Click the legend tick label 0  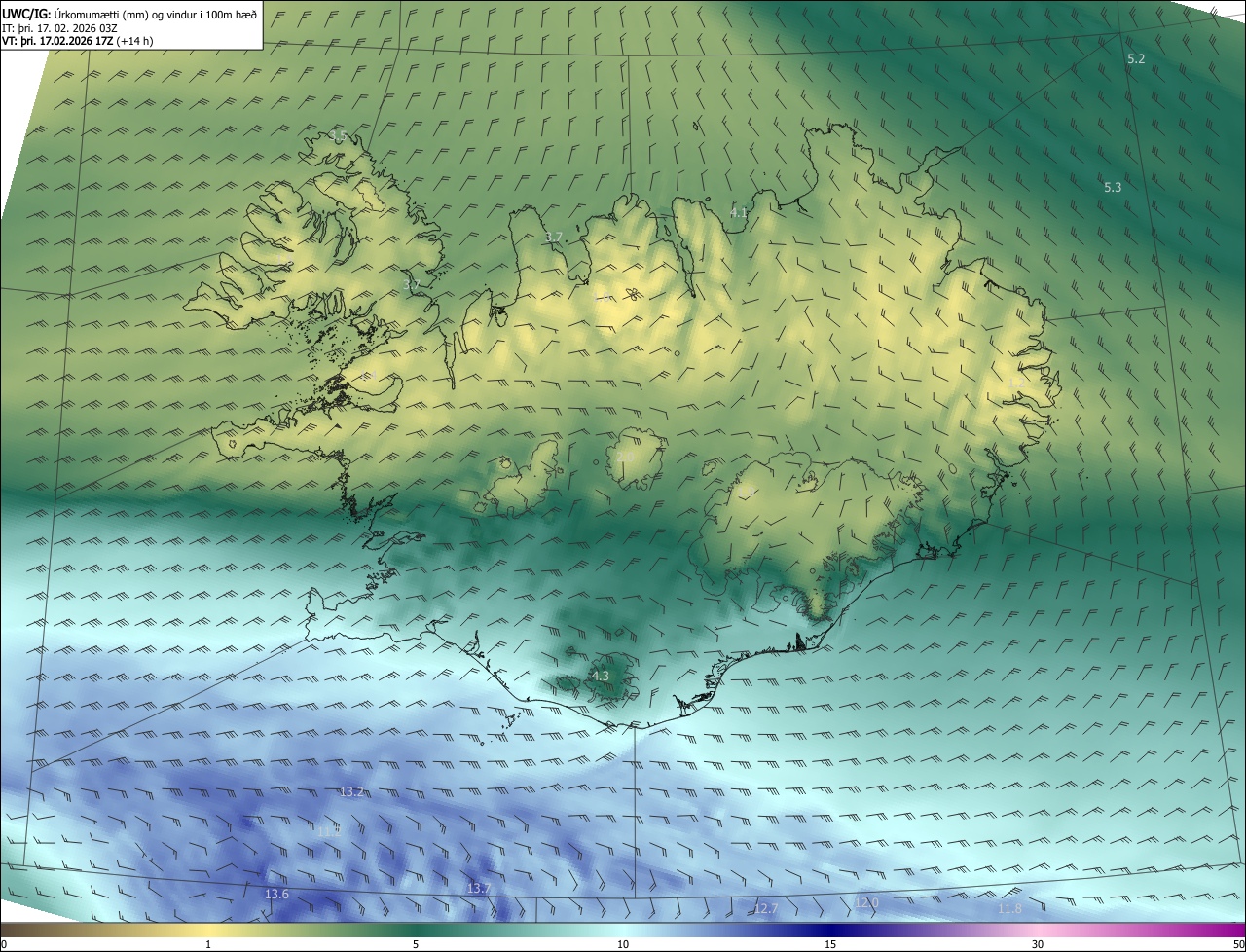[4, 945]
